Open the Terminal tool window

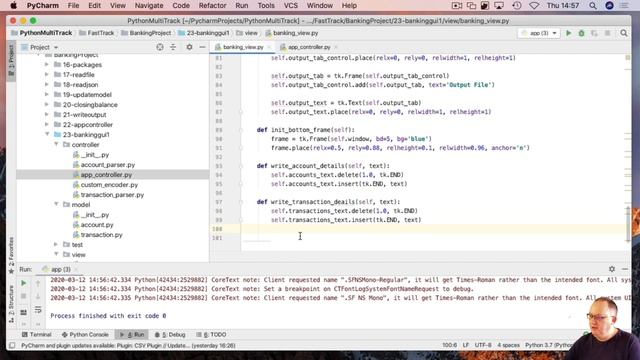tap(36, 334)
